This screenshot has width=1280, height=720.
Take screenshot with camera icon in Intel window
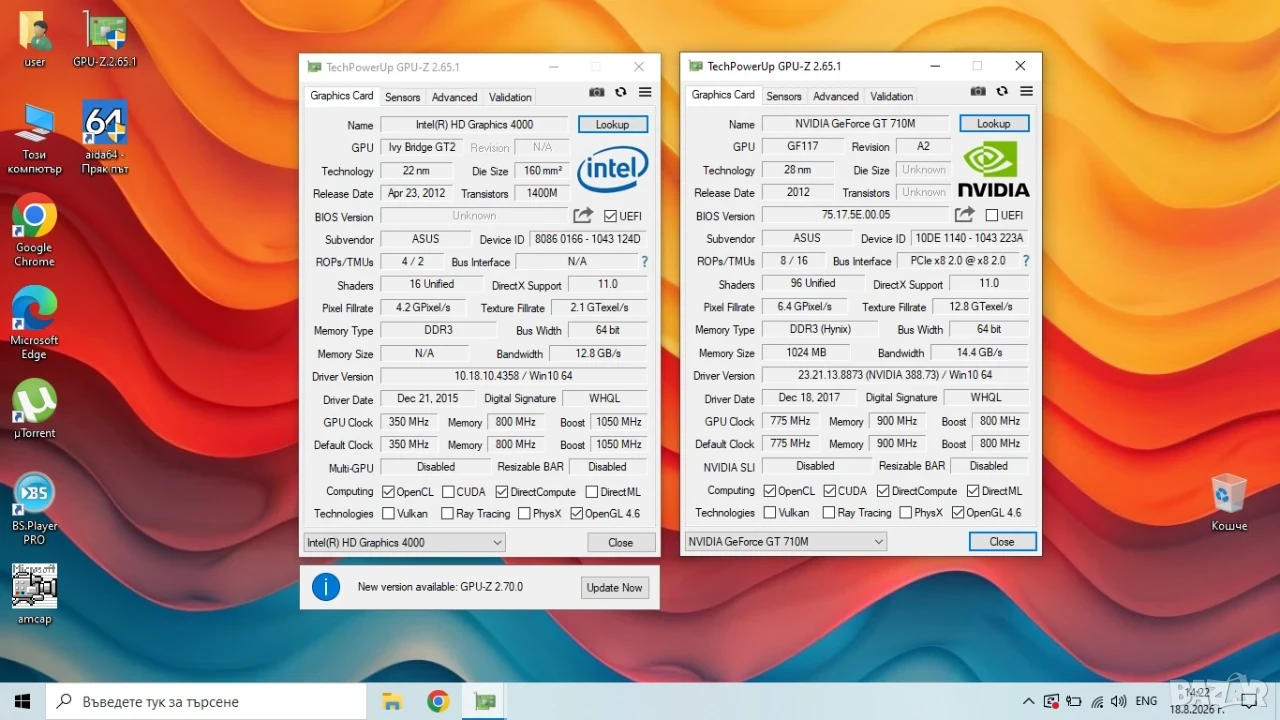[597, 92]
